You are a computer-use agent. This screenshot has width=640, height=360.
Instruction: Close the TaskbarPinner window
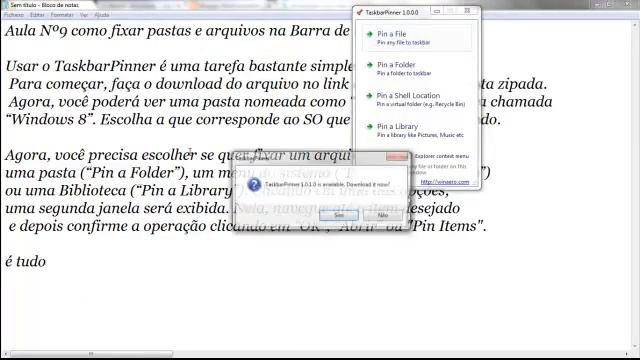point(467,11)
